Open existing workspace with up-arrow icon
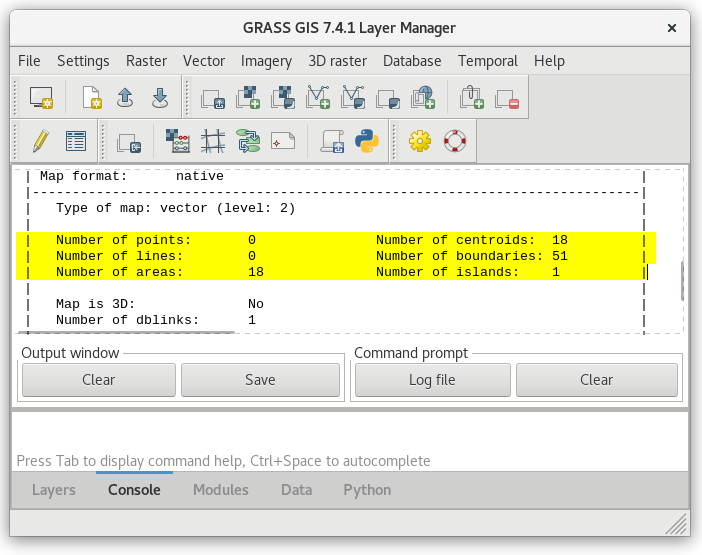The image size is (702, 555). point(125,97)
